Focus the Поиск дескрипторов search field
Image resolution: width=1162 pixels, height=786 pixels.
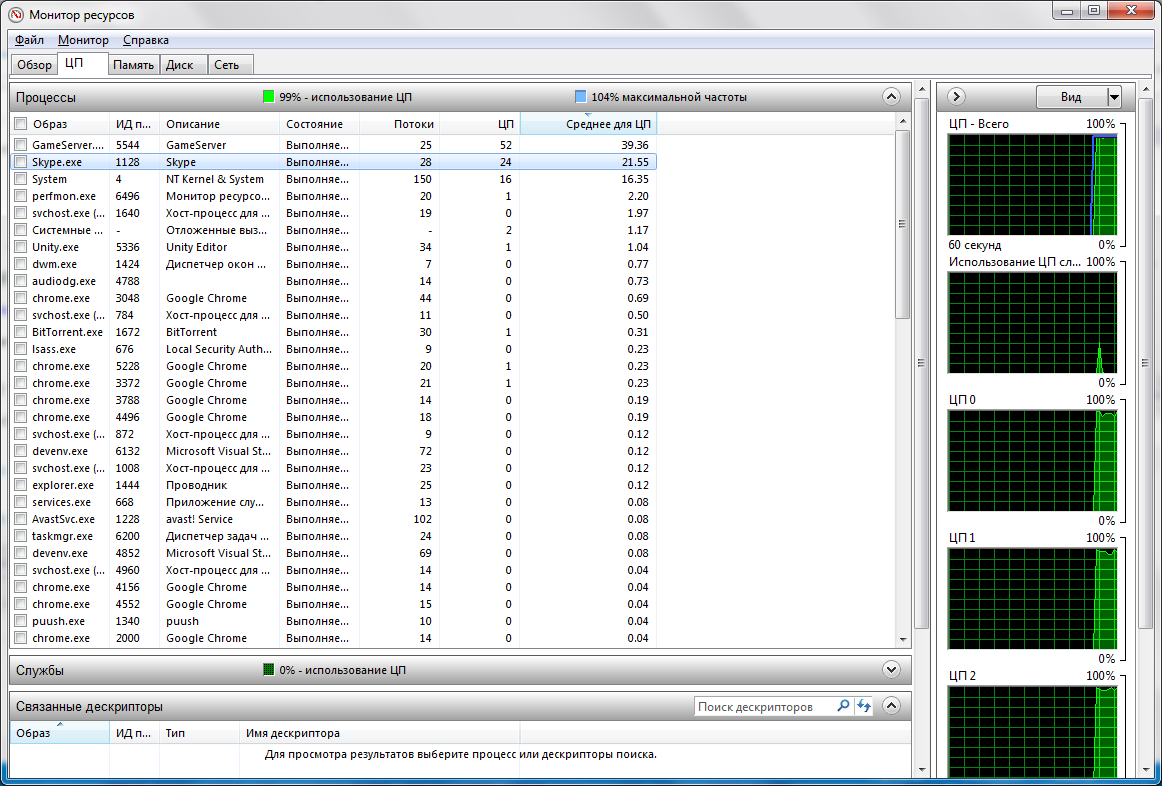763,707
